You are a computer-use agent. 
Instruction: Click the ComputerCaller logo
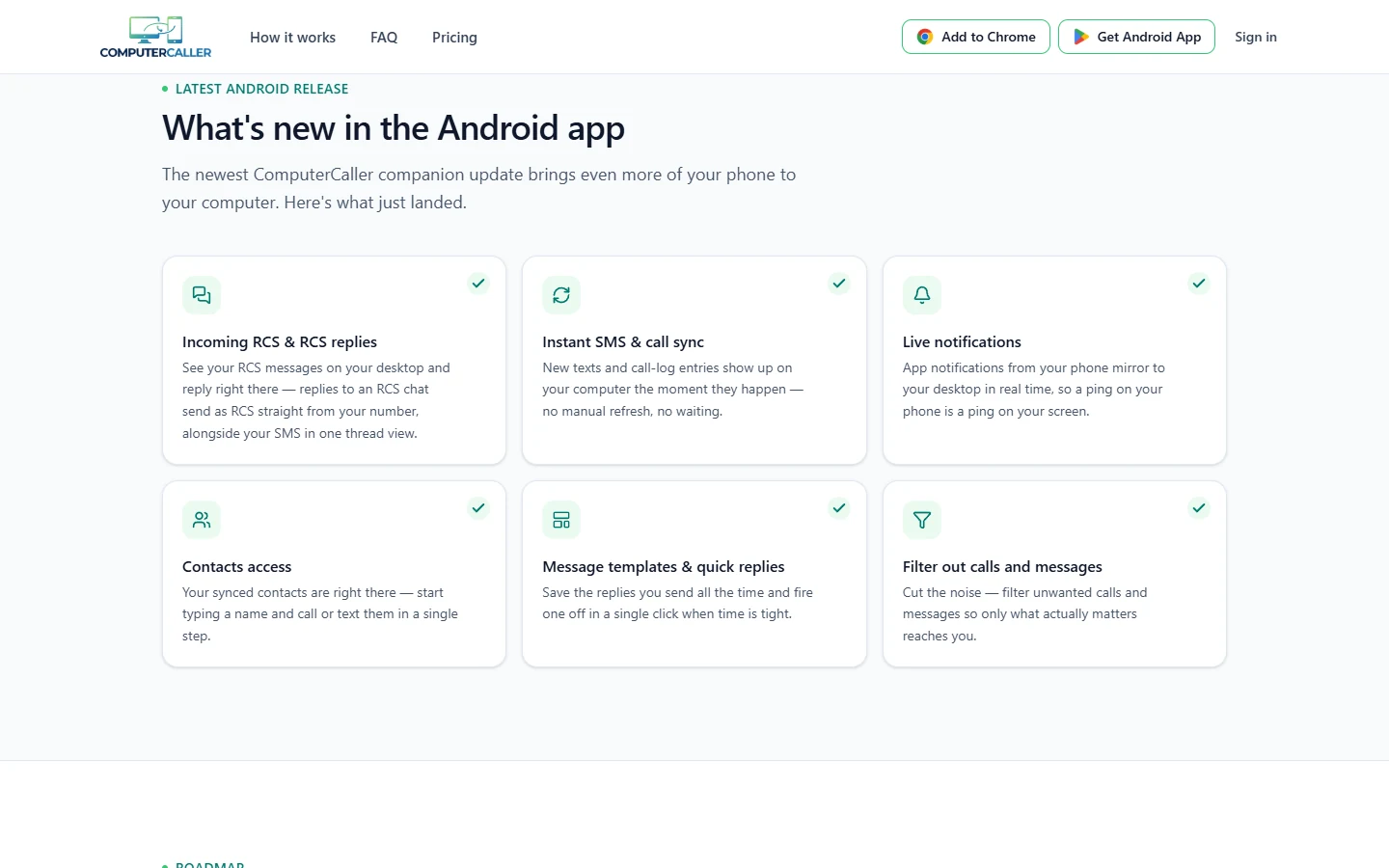(x=155, y=37)
